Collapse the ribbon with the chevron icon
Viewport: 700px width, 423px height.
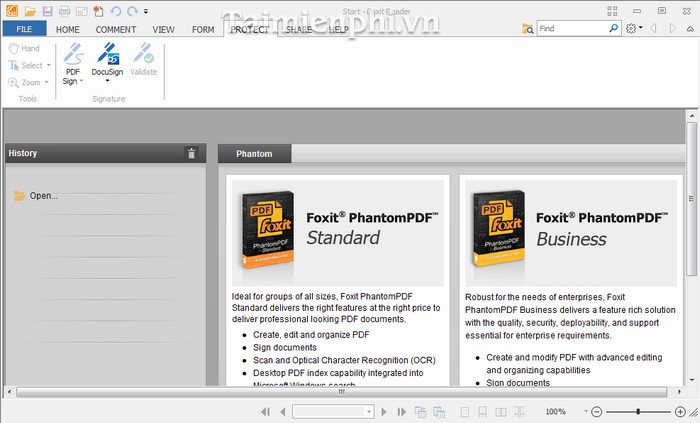pyautogui.click(x=690, y=29)
